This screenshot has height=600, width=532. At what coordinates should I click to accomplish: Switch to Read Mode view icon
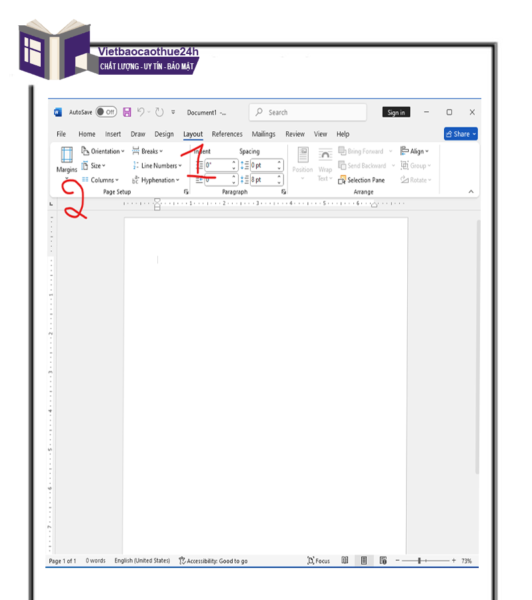pyautogui.click(x=344, y=560)
